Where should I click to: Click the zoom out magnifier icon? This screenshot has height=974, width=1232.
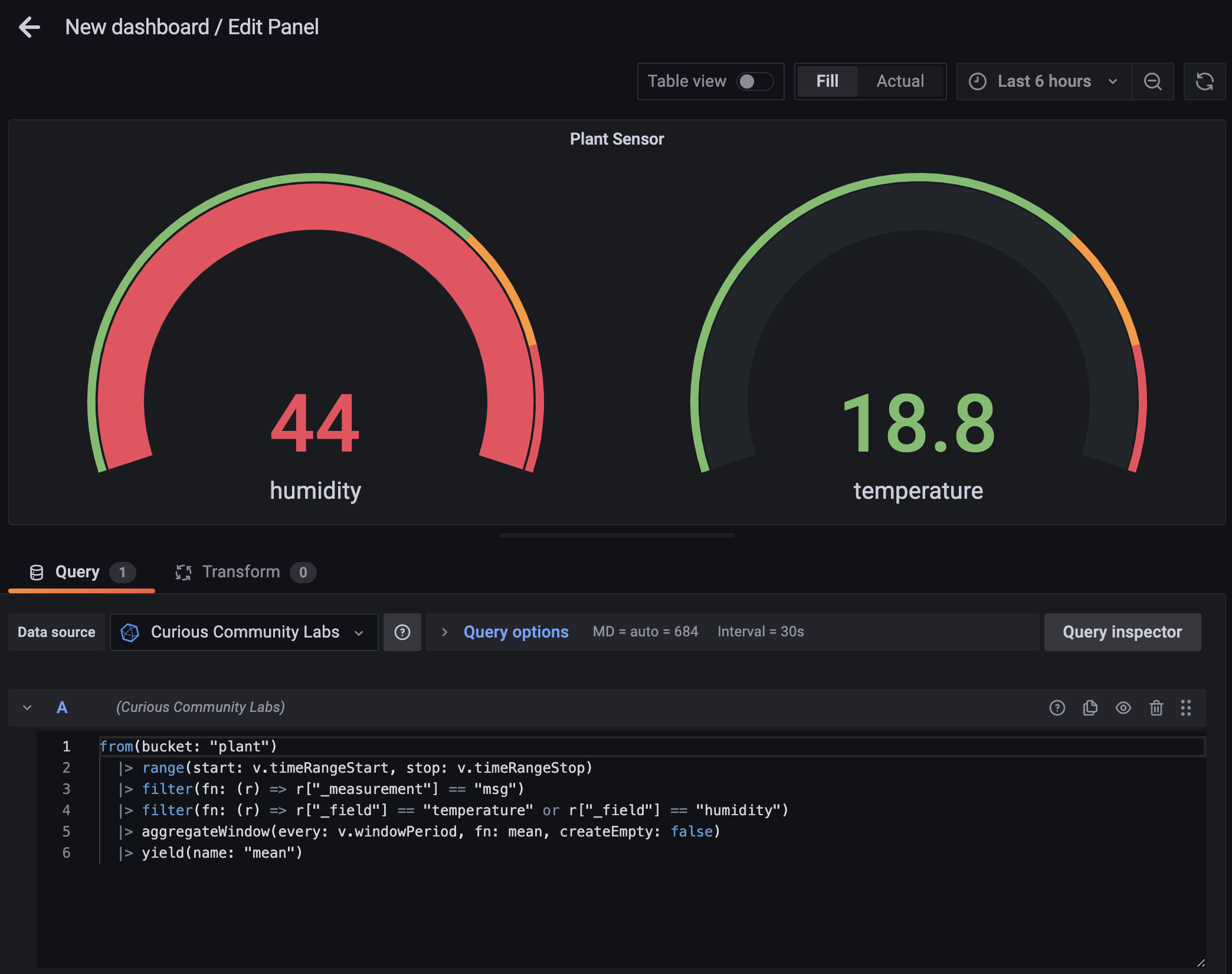tap(1153, 81)
